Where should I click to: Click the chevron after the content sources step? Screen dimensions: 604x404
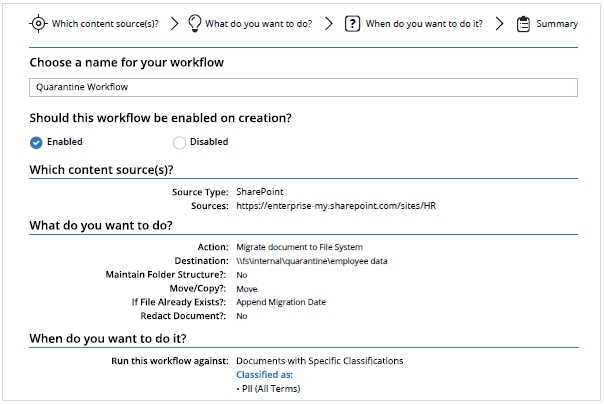[174, 24]
